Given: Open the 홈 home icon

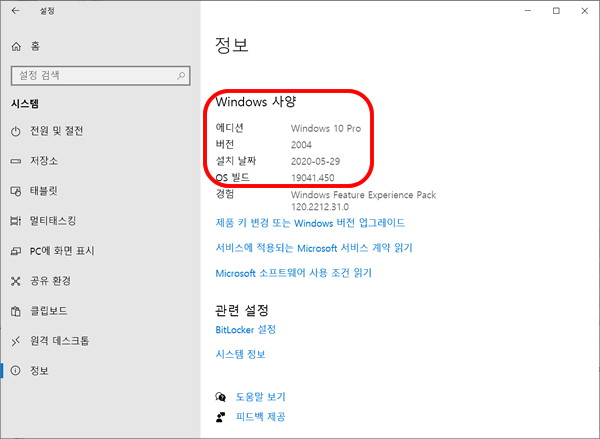Looking at the screenshot, I should pos(16,46).
